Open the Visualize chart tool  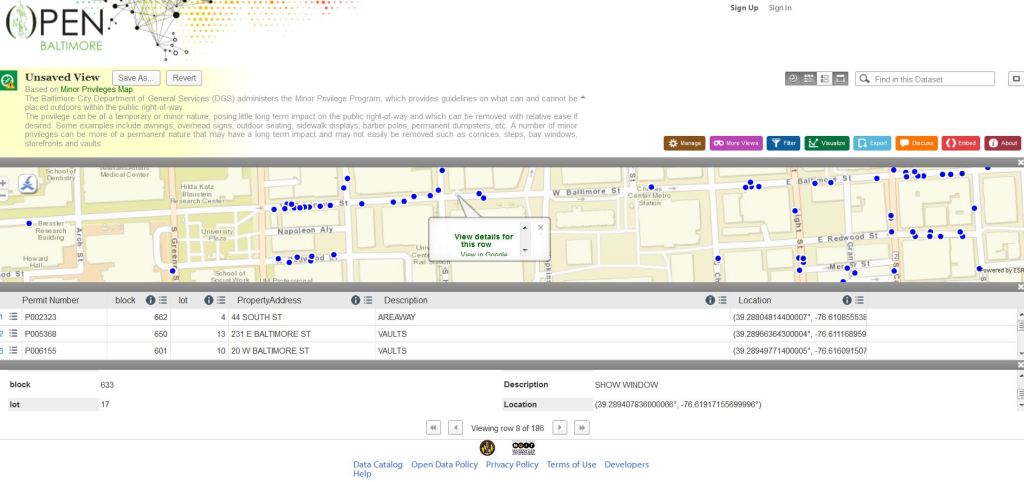pyautogui.click(x=827, y=143)
